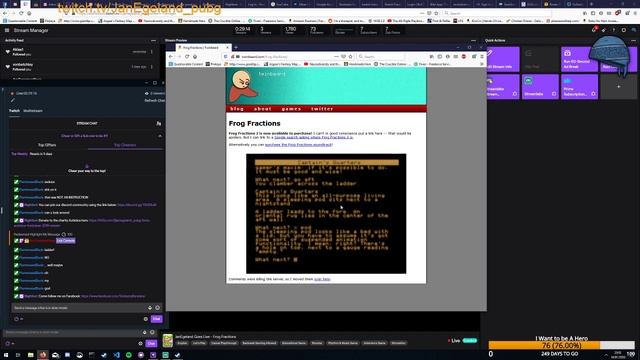Click the Run 60-Second Ad Break tile
The width and height of the screenshot is (640, 360).
click(x=579, y=59)
